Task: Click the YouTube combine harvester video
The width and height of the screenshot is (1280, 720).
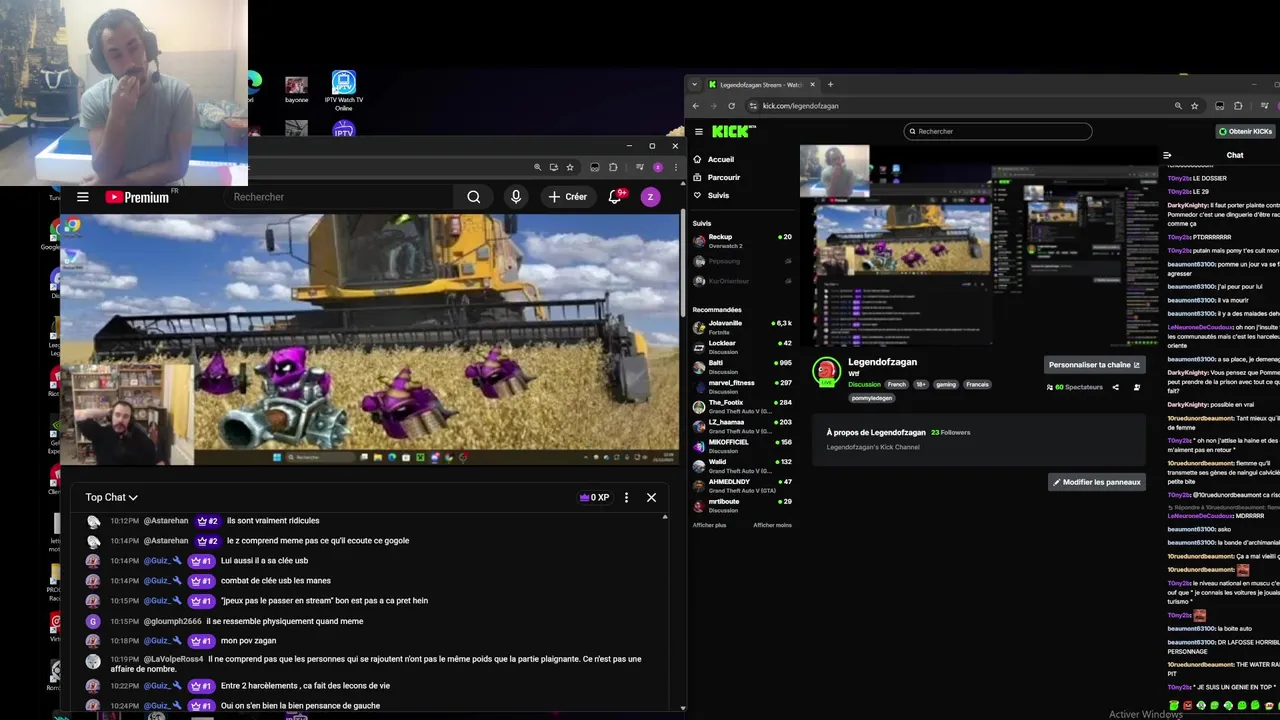Action: pyautogui.click(x=370, y=339)
